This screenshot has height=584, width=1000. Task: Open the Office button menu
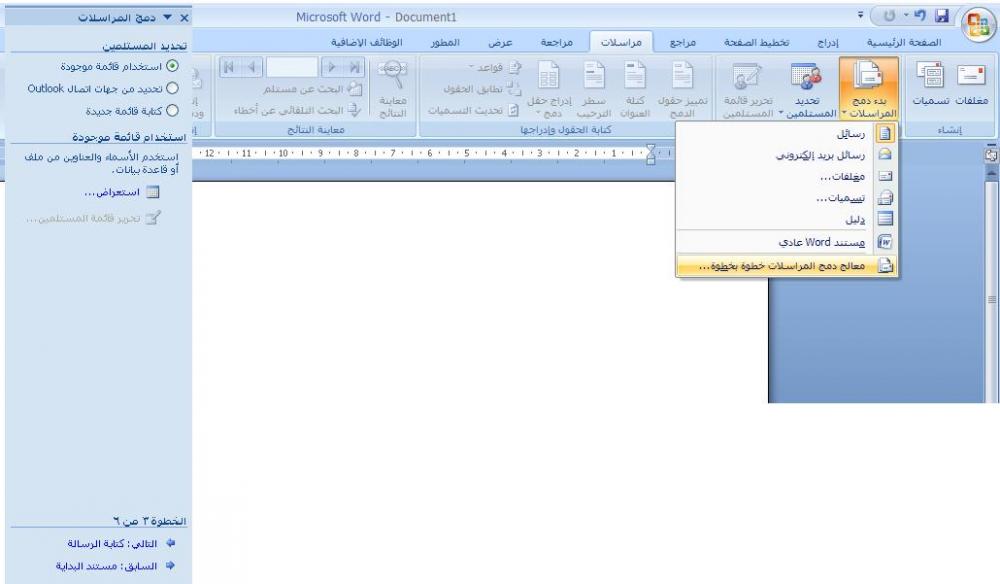tap(977, 24)
